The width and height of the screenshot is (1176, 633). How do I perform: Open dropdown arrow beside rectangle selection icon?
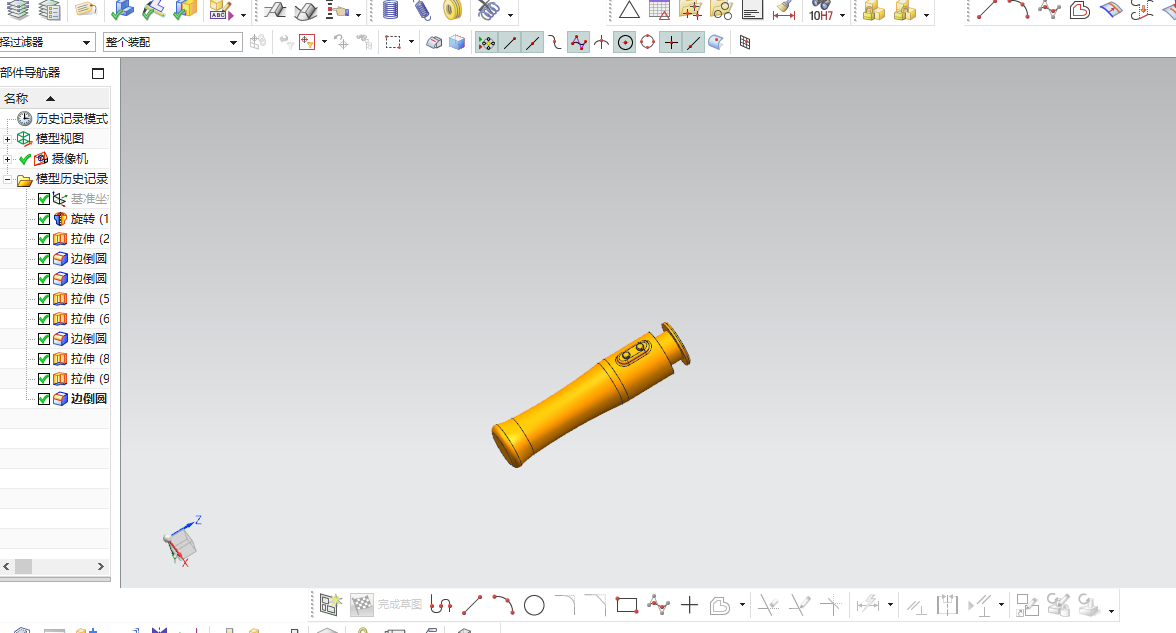pyautogui.click(x=411, y=42)
